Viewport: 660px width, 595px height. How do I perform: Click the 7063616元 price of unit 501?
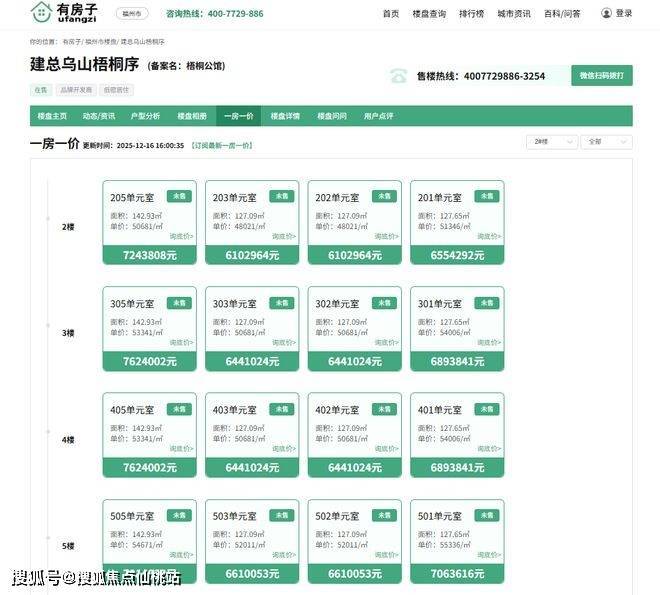point(457,574)
